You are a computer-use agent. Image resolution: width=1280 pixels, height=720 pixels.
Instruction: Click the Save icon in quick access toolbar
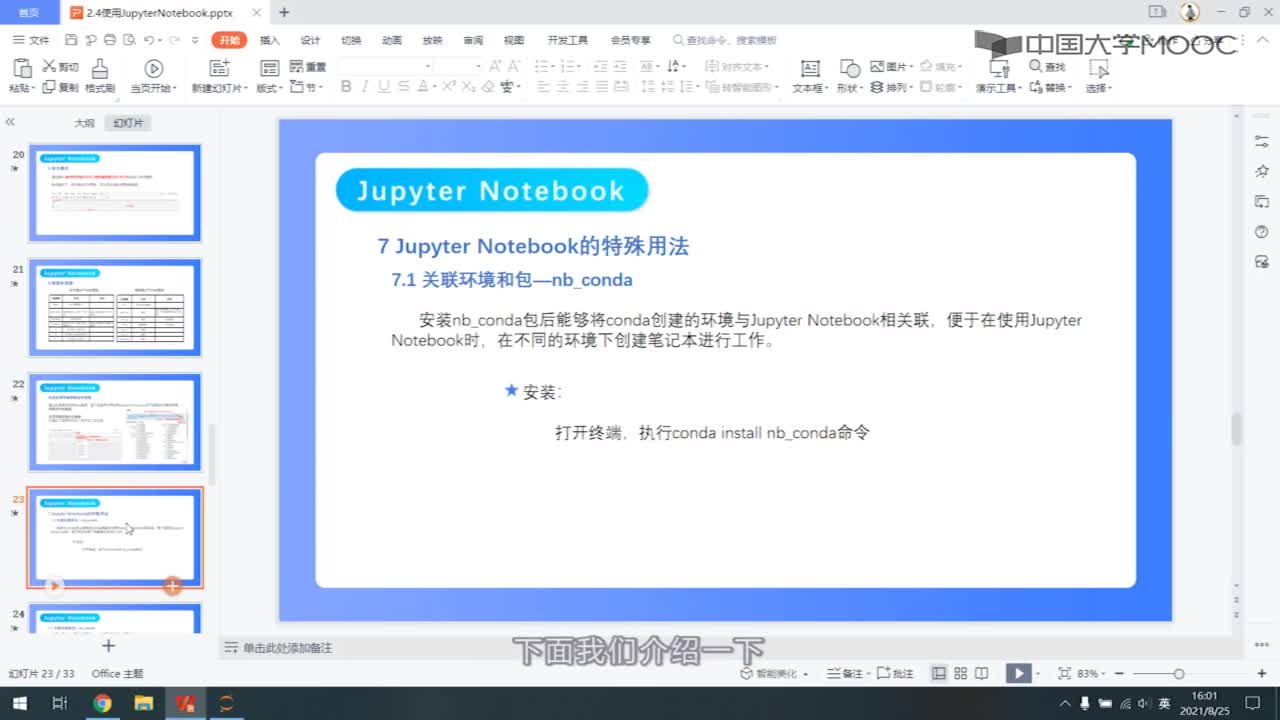point(71,40)
